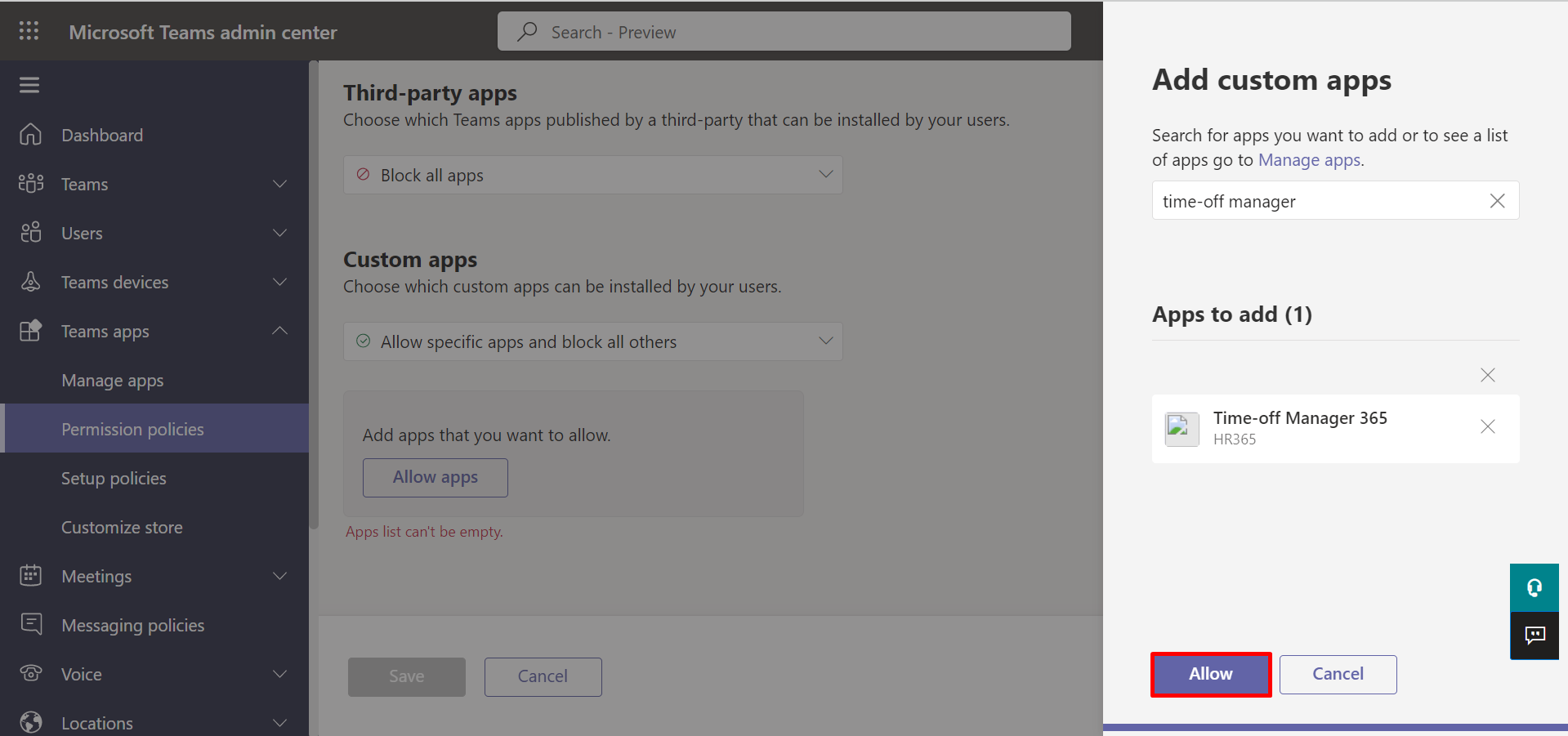
Task: Click the Meetings calendar icon
Action: [30, 576]
